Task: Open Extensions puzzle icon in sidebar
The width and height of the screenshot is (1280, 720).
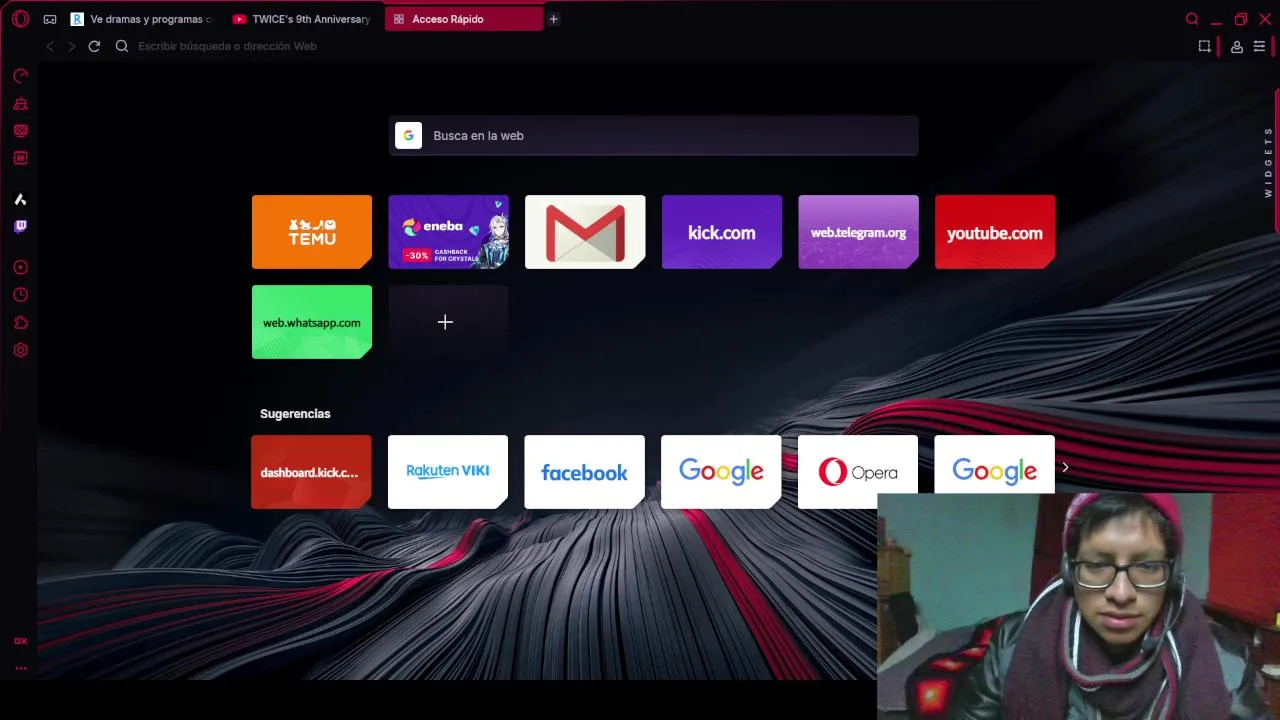Action: pos(20,323)
